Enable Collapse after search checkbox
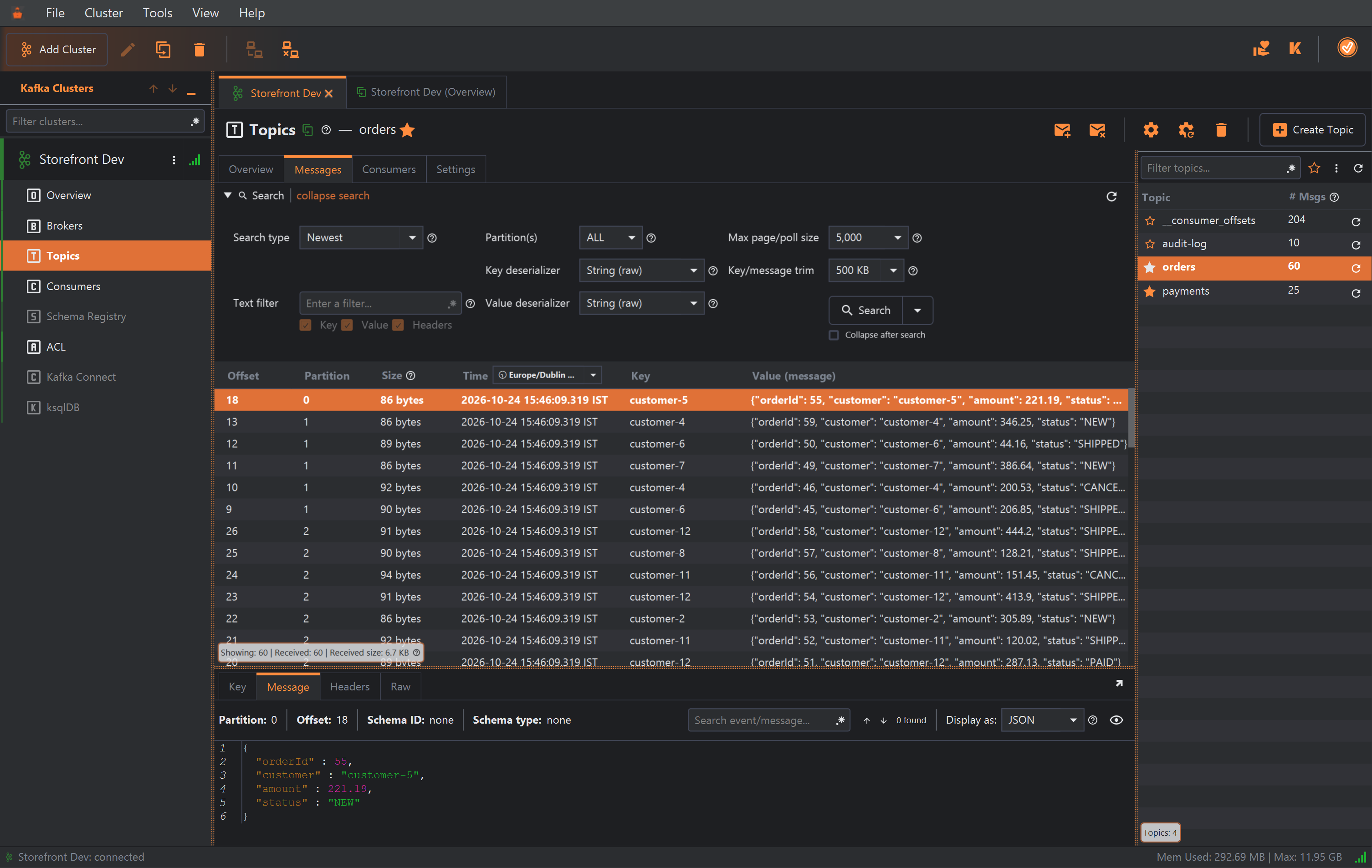 click(834, 335)
